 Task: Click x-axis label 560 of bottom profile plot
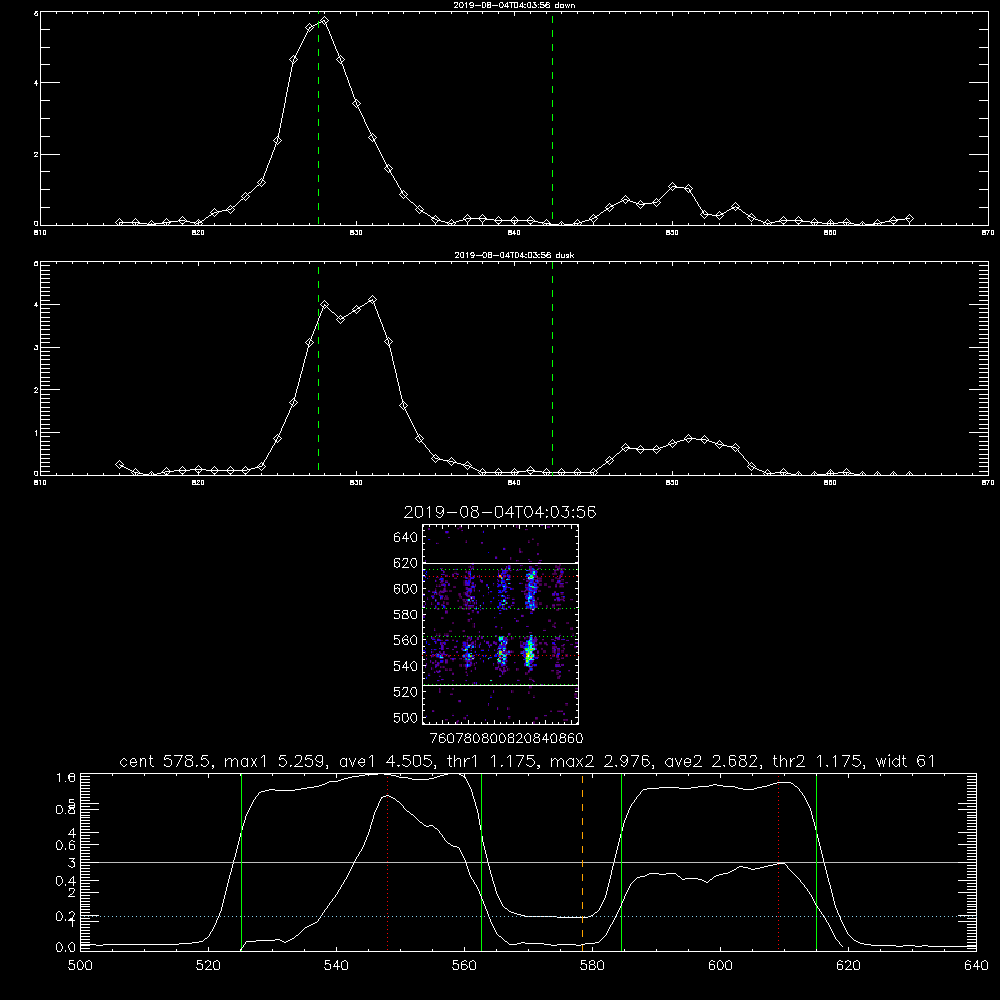464,966
